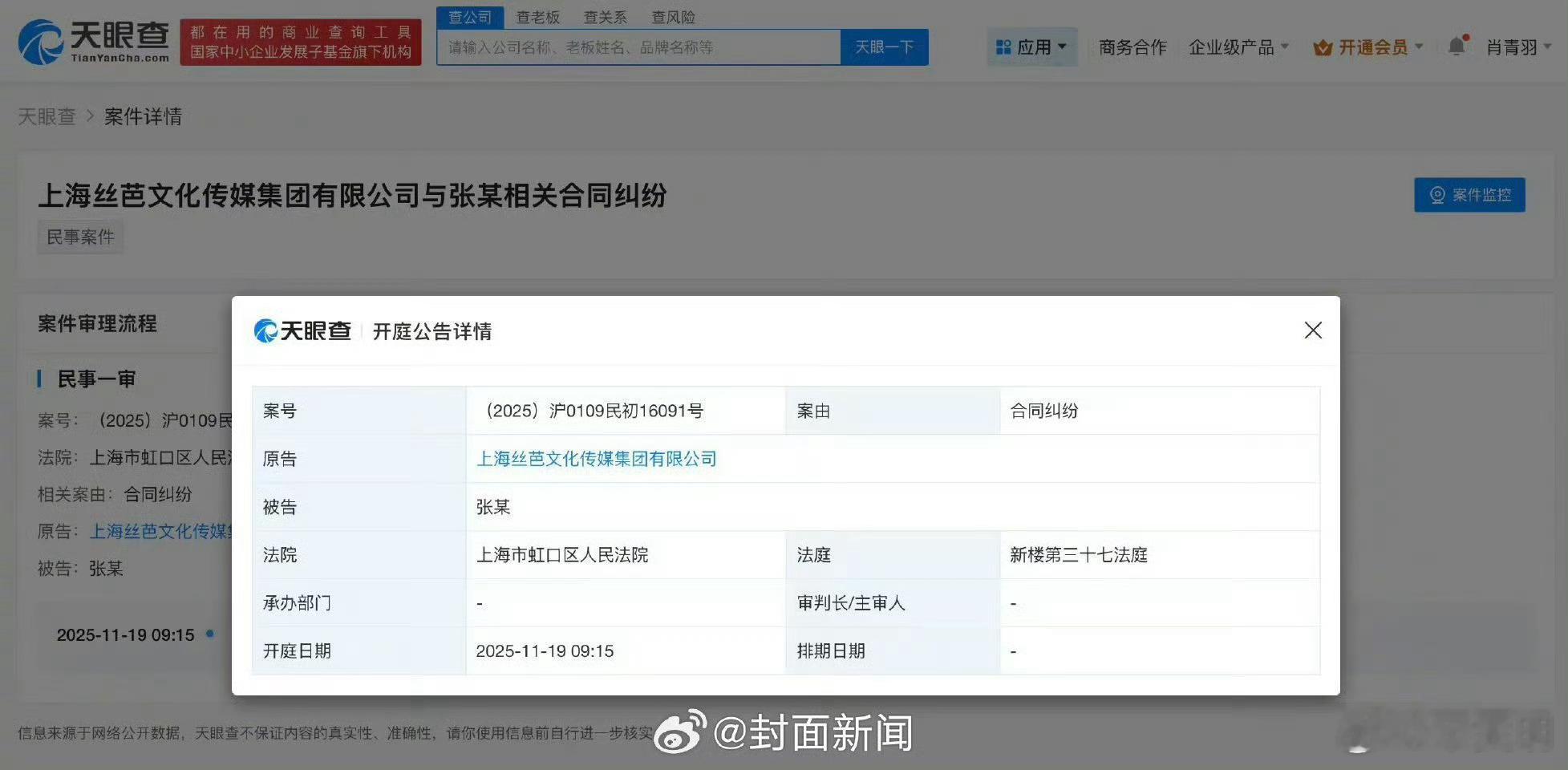Screen dimensions: 1568x770
Task: Click the 案件监控 button
Action: (1469, 195)
